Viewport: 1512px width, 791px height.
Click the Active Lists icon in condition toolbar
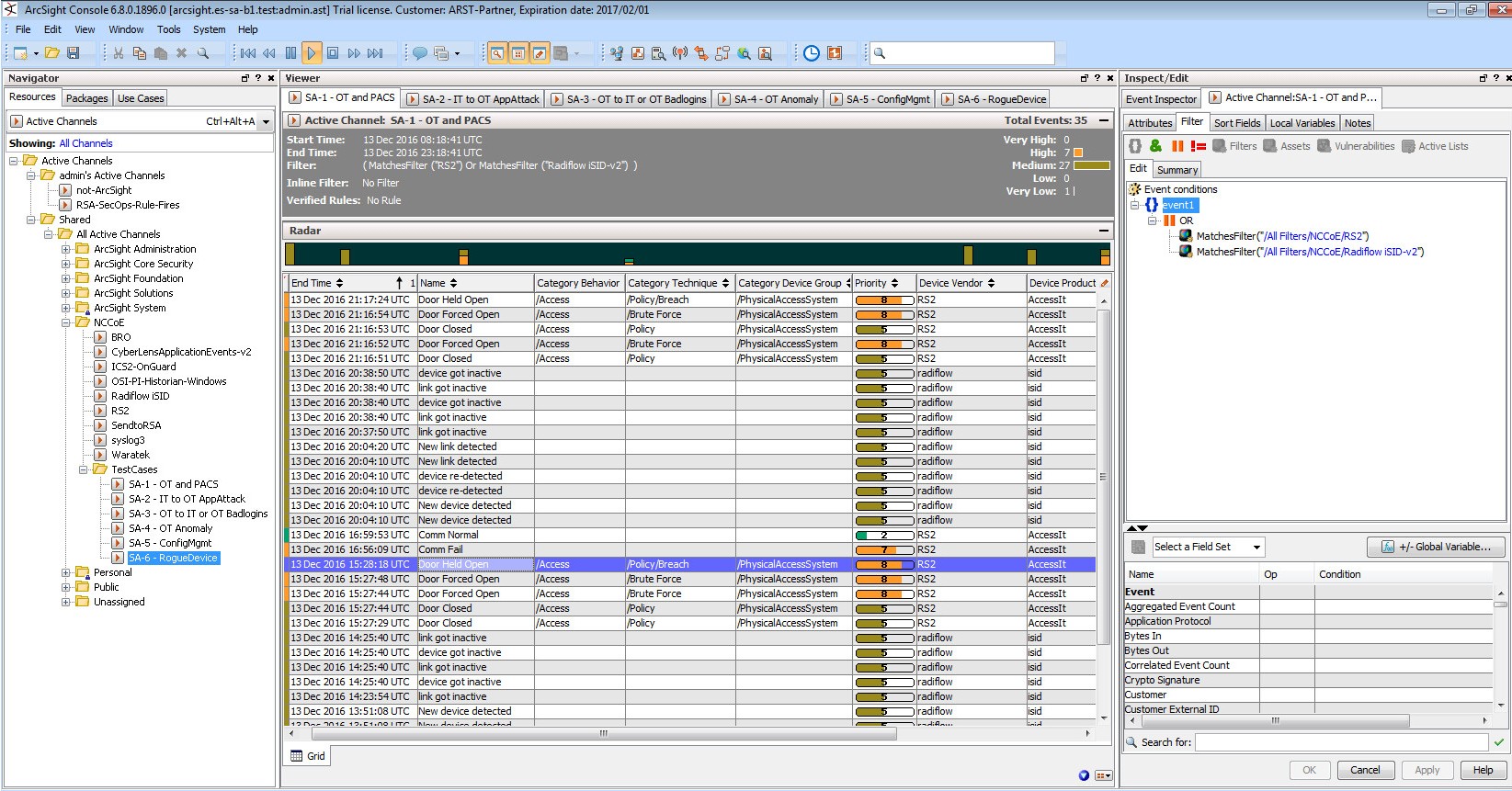(x=1408, y=146)
